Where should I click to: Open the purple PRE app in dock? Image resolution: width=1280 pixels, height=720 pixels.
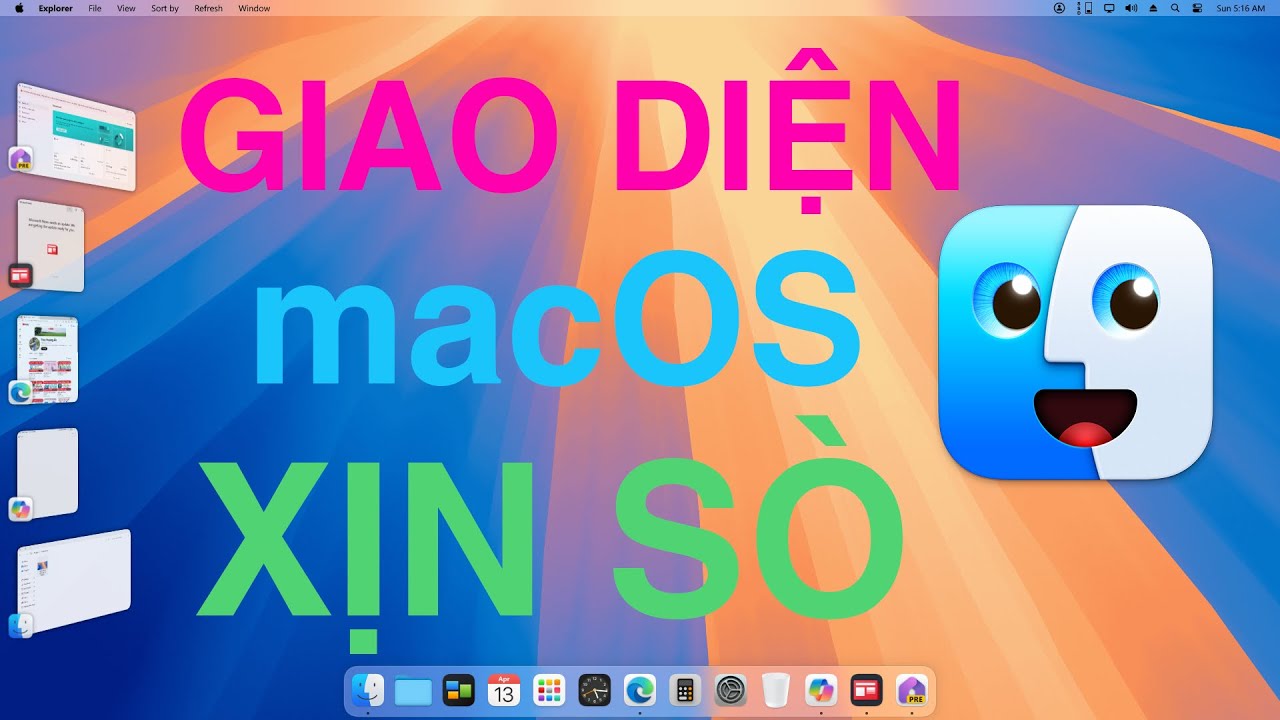coord(912,690)
